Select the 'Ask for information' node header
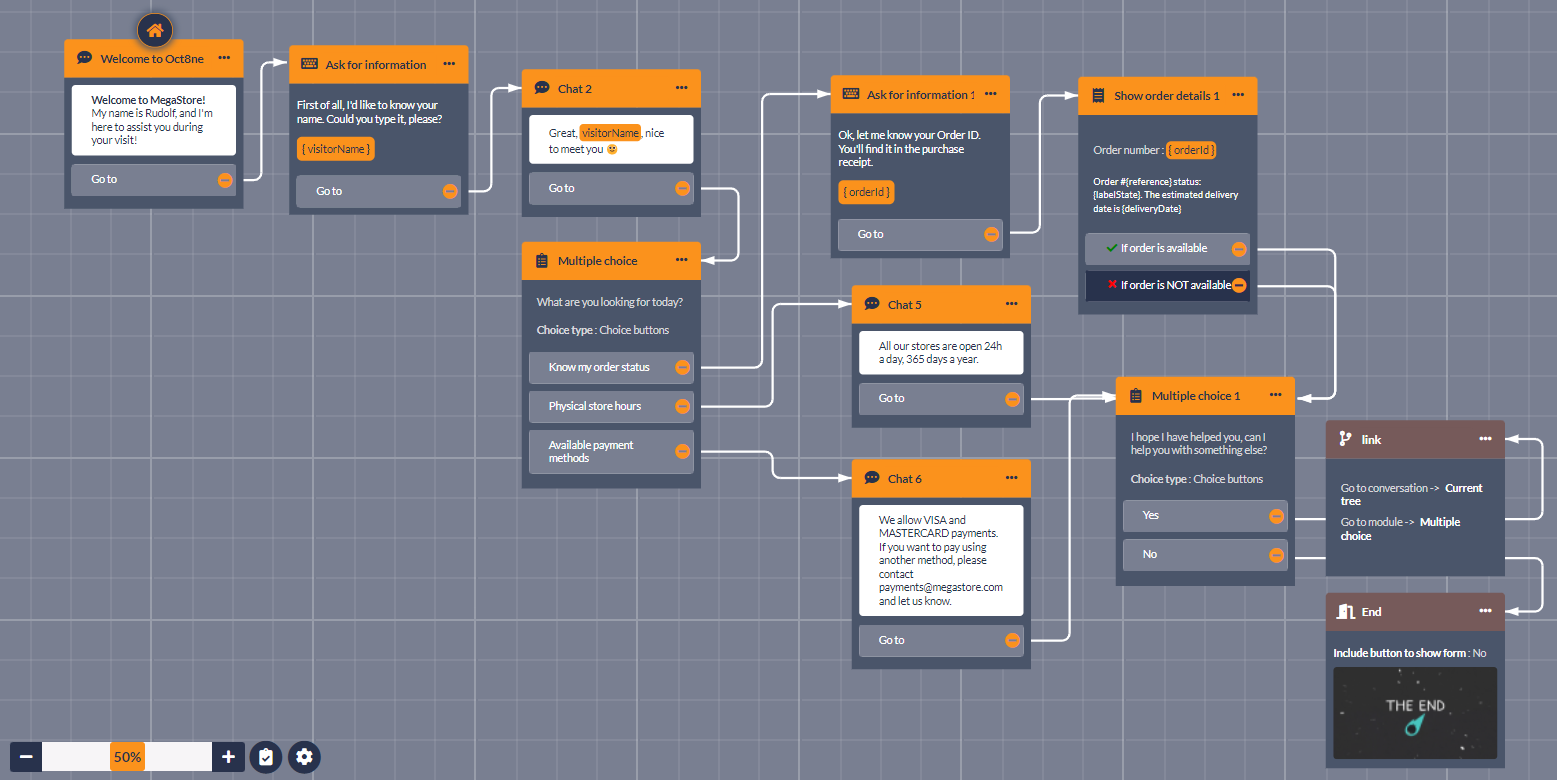The height and width of the screenshot is (780, 1557). [x=376, y=65]
